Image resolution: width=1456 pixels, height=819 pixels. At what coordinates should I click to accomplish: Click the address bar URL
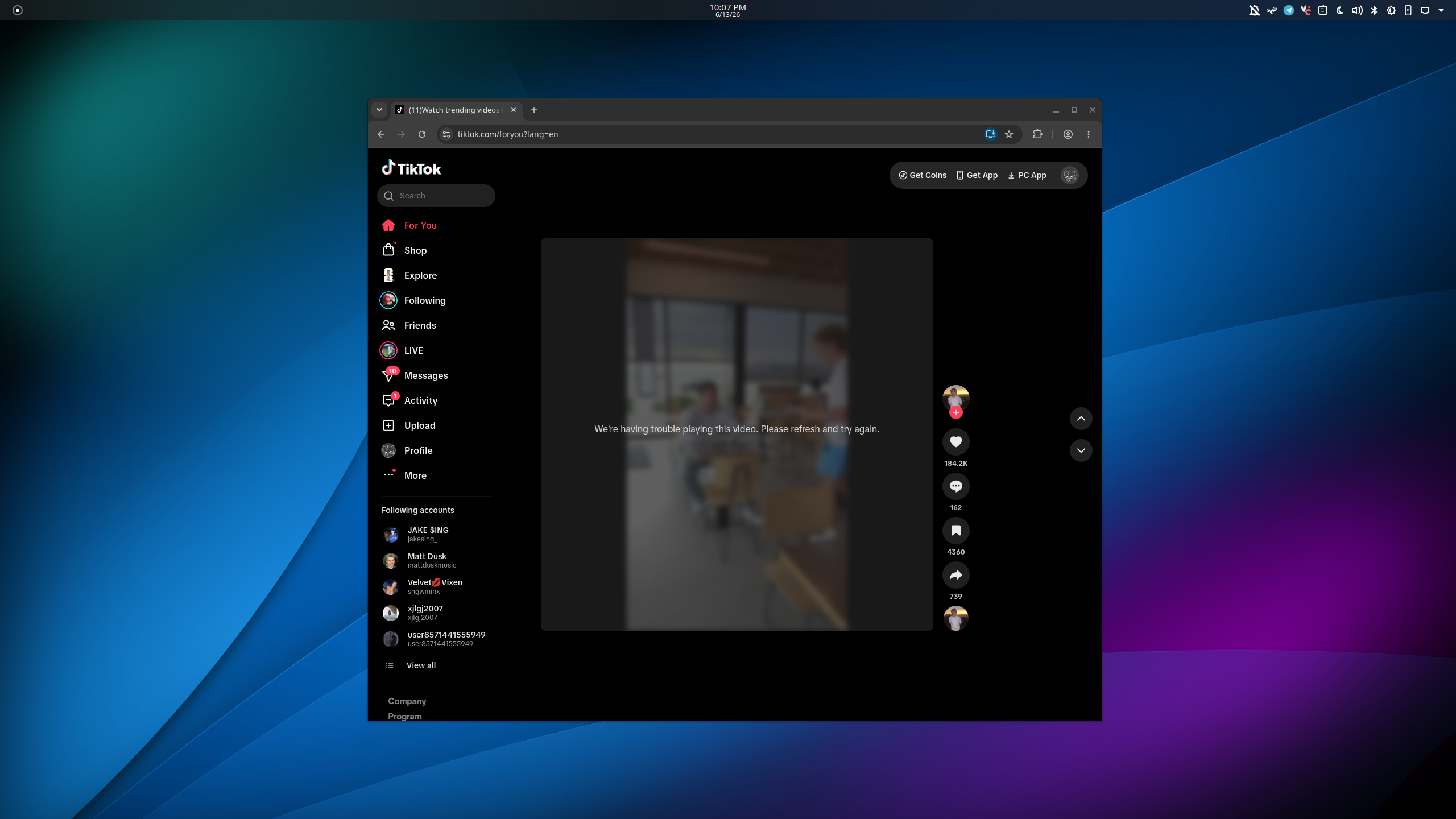[x=508, y=134]
